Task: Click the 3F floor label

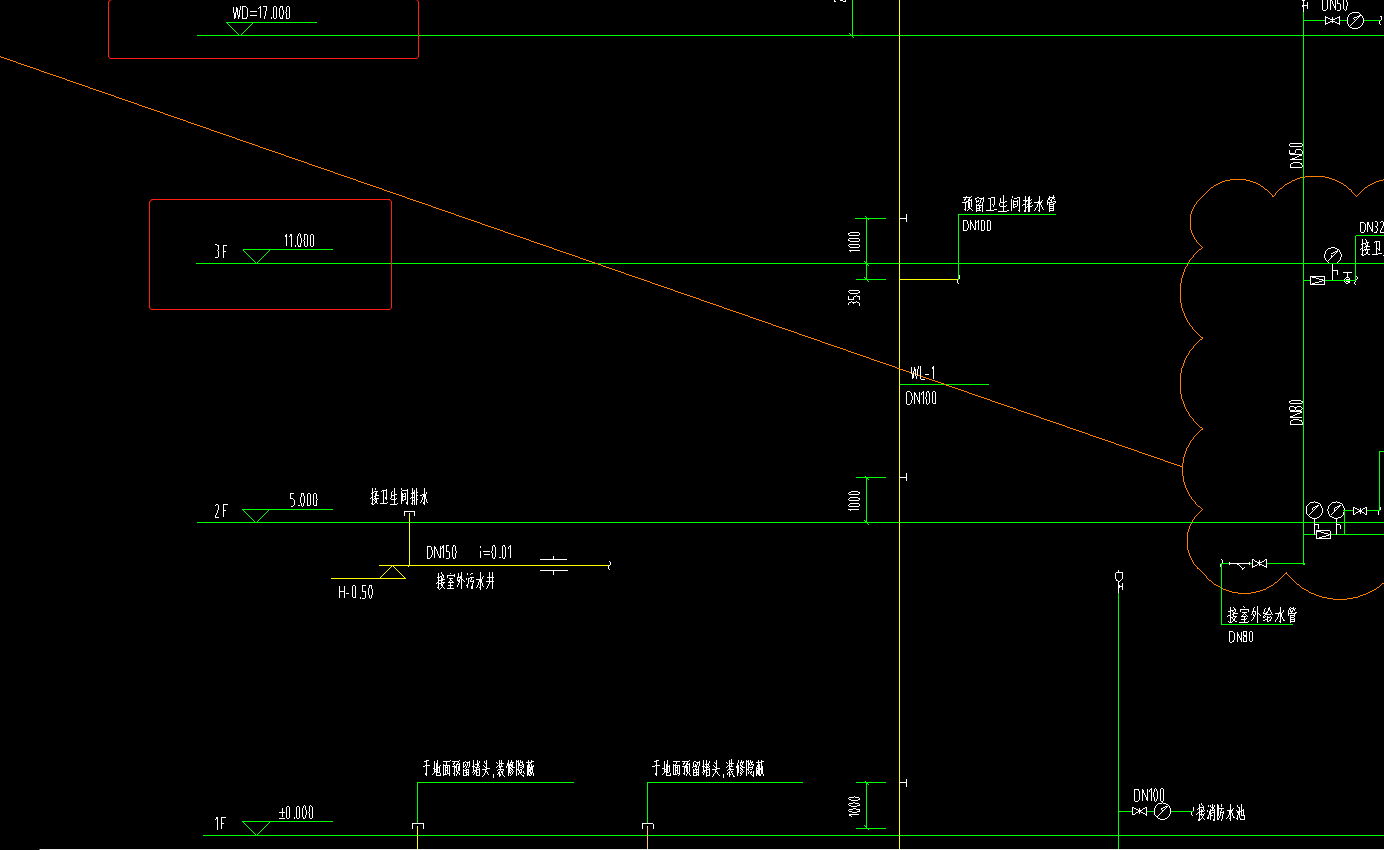Action: pos(221,253)
